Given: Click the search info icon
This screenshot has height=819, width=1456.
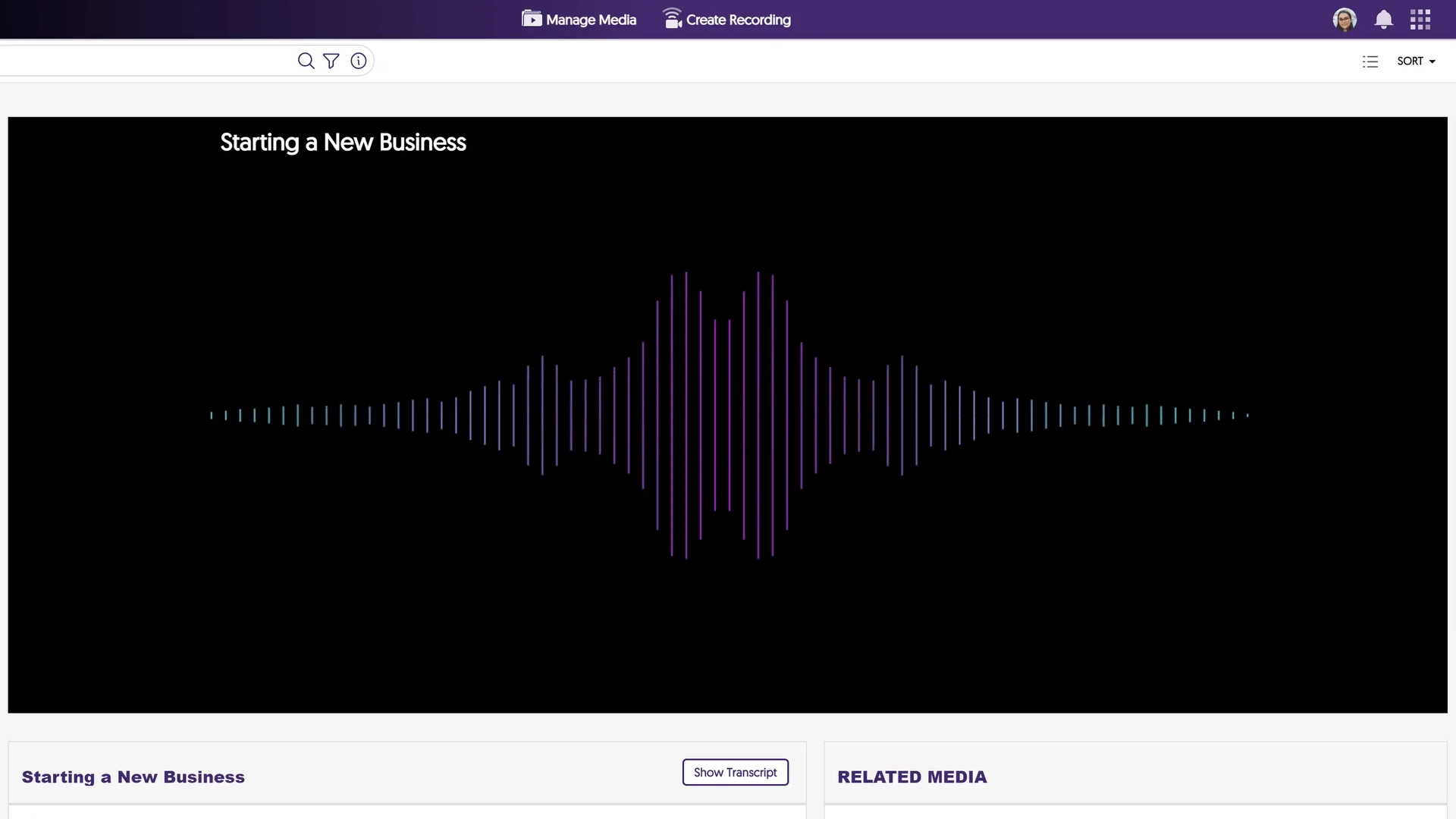Looking at the screenshot, I should (x=359, y=61).
